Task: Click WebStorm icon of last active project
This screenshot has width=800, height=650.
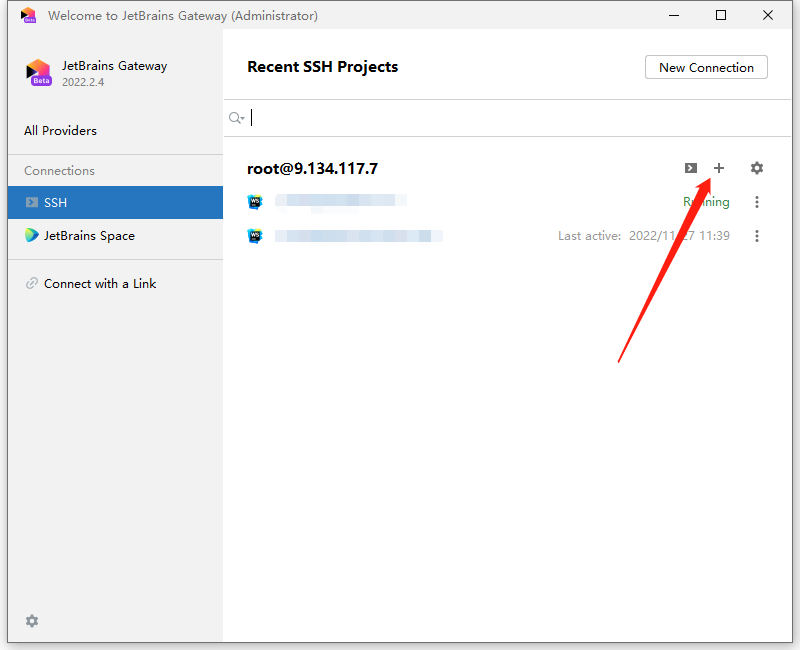Action: (x=255, y=236)
